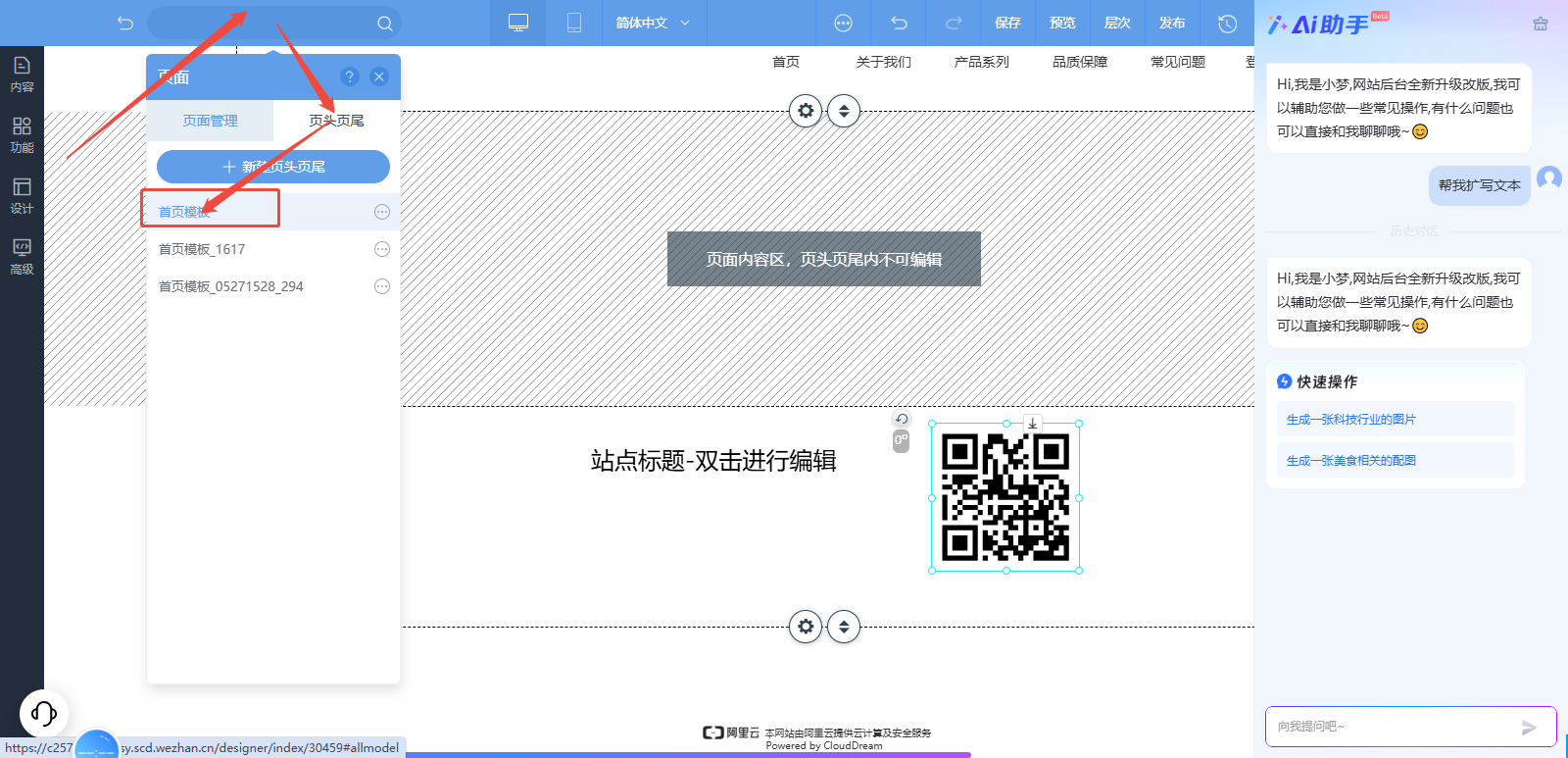
Task: Click the 常见问题 nav menu item
Action: pos(1178,62)
